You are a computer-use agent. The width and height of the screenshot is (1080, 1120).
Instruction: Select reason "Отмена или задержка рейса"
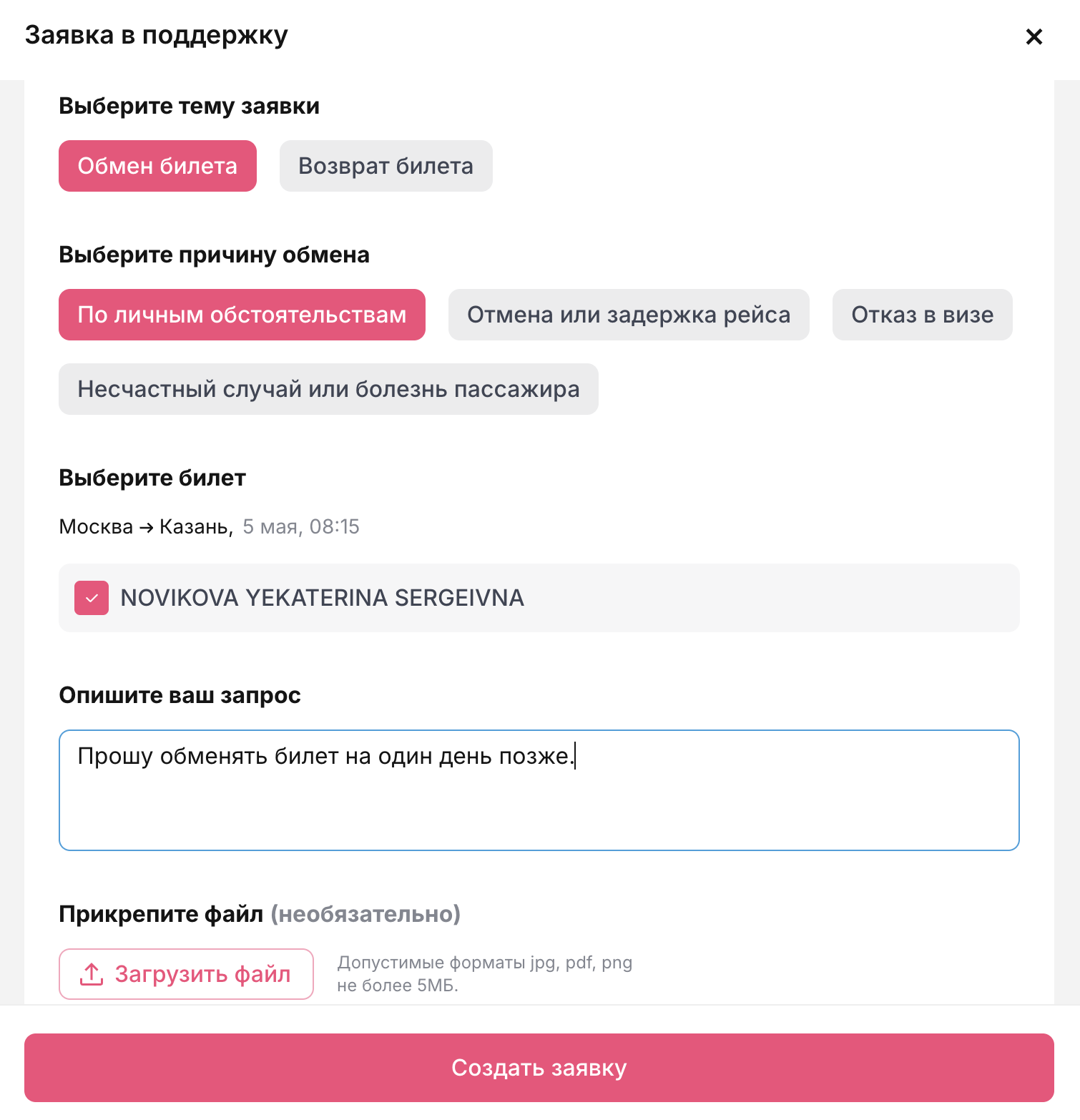[628, 315]
